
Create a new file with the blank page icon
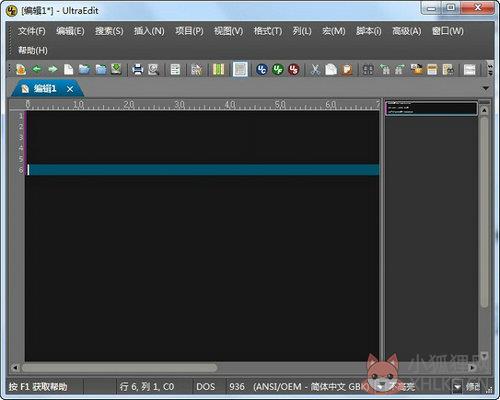point(69,69)
